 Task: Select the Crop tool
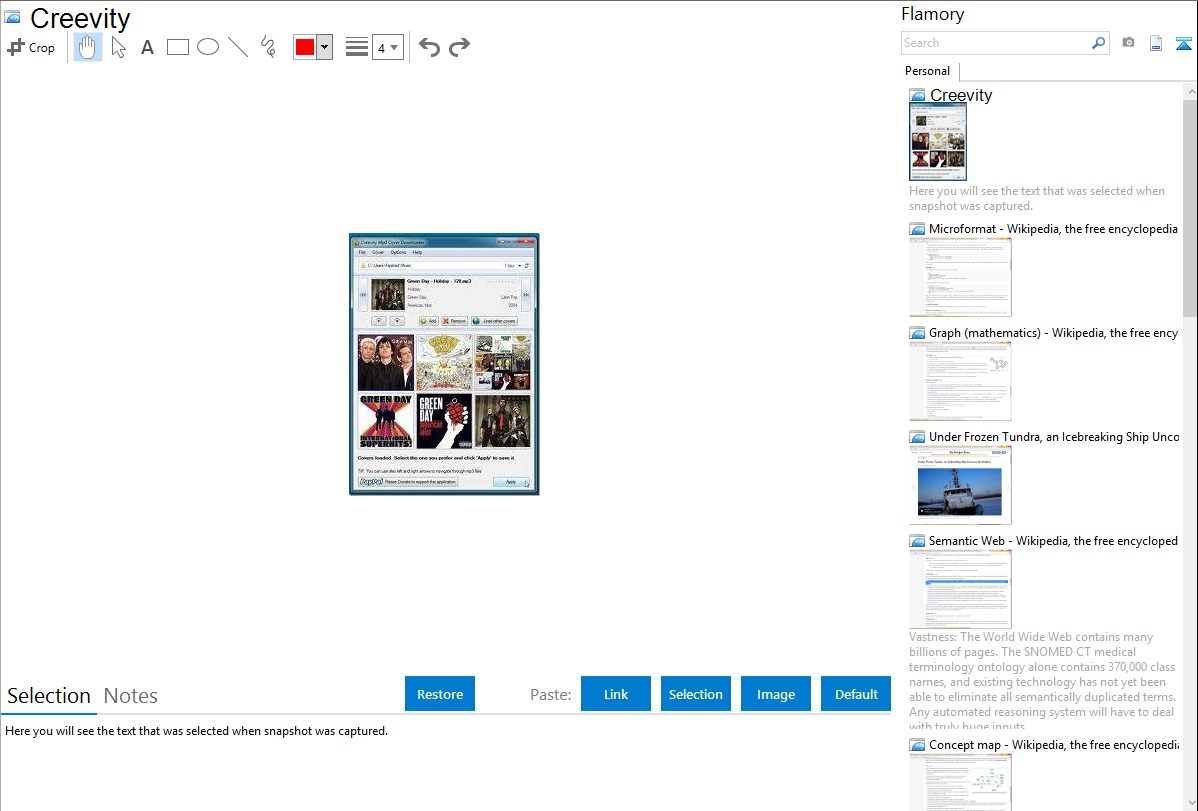(x=31, y=47)
